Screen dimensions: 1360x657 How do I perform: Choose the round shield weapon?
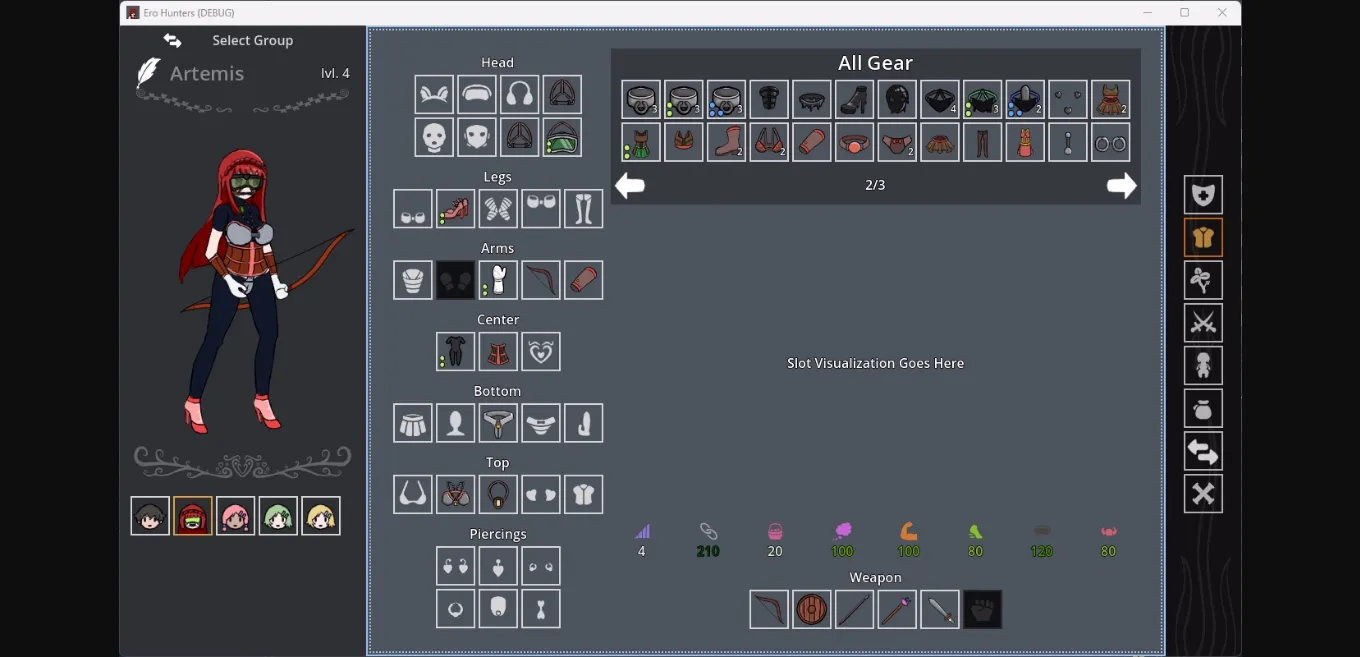[811, 609]
